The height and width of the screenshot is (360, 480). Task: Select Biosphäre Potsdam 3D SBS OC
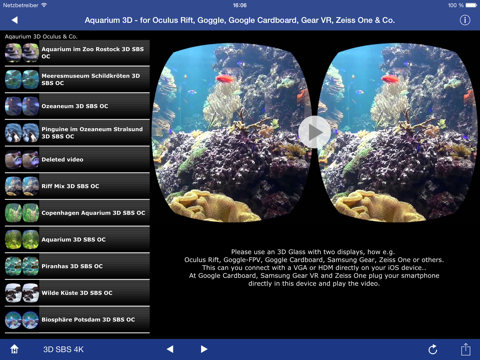(77, 319)
